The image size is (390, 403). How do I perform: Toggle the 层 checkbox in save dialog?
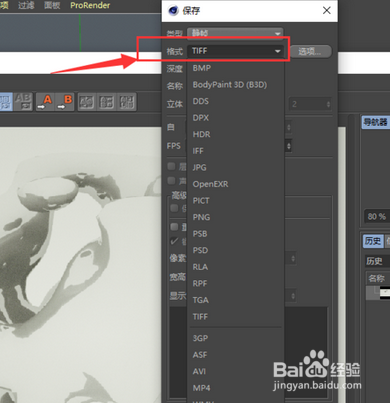coord(171,166)
